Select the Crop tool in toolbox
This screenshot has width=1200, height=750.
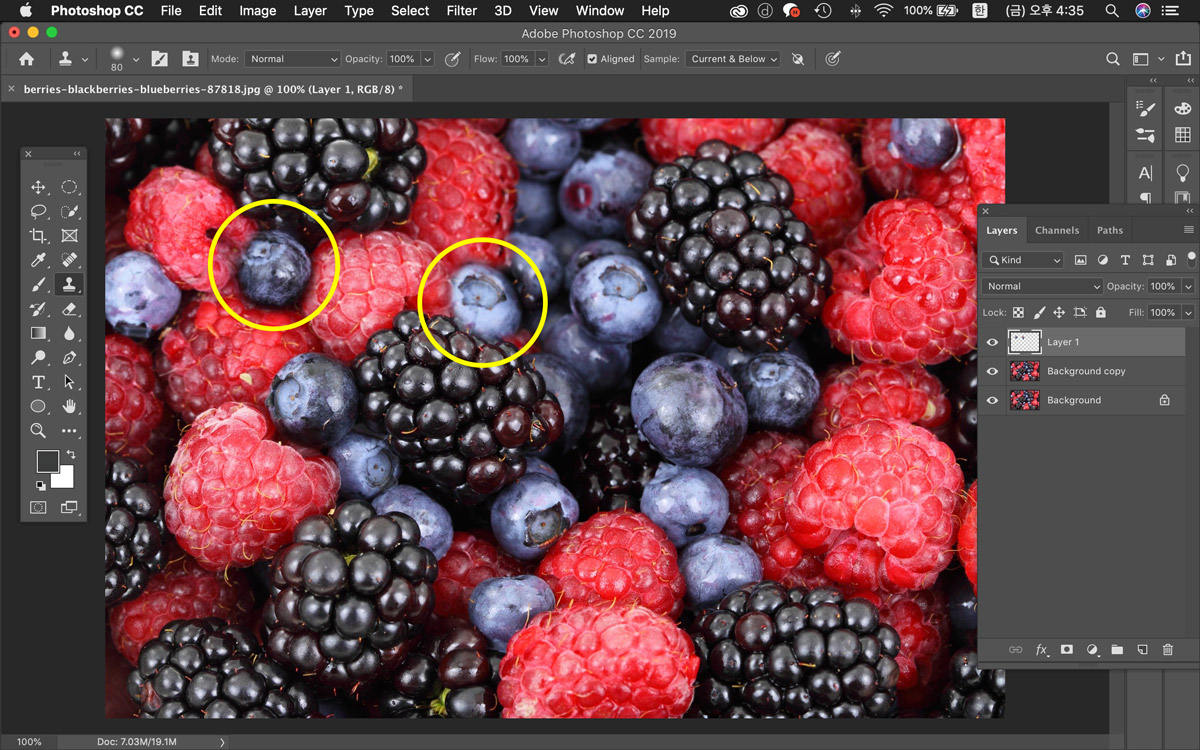tap(38, 236)
